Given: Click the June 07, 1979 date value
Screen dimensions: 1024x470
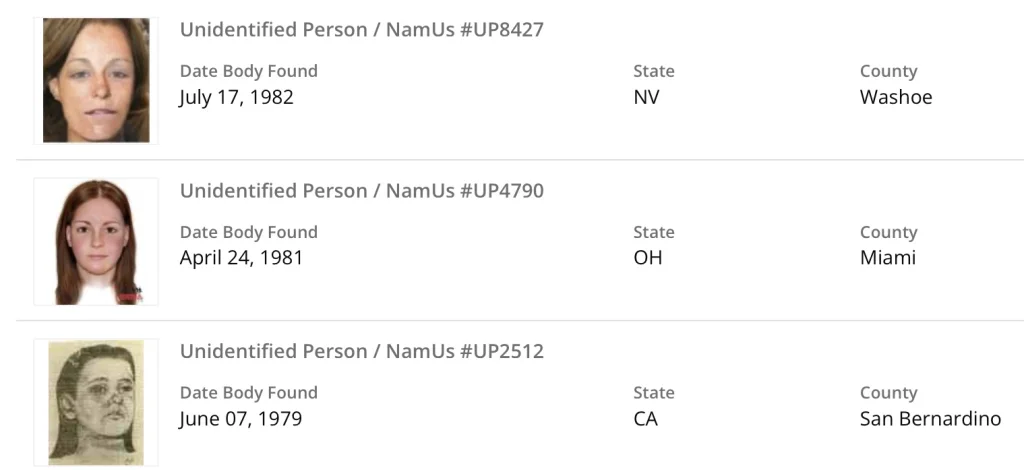Looking at the screenshot, I should tap(240, 419).
